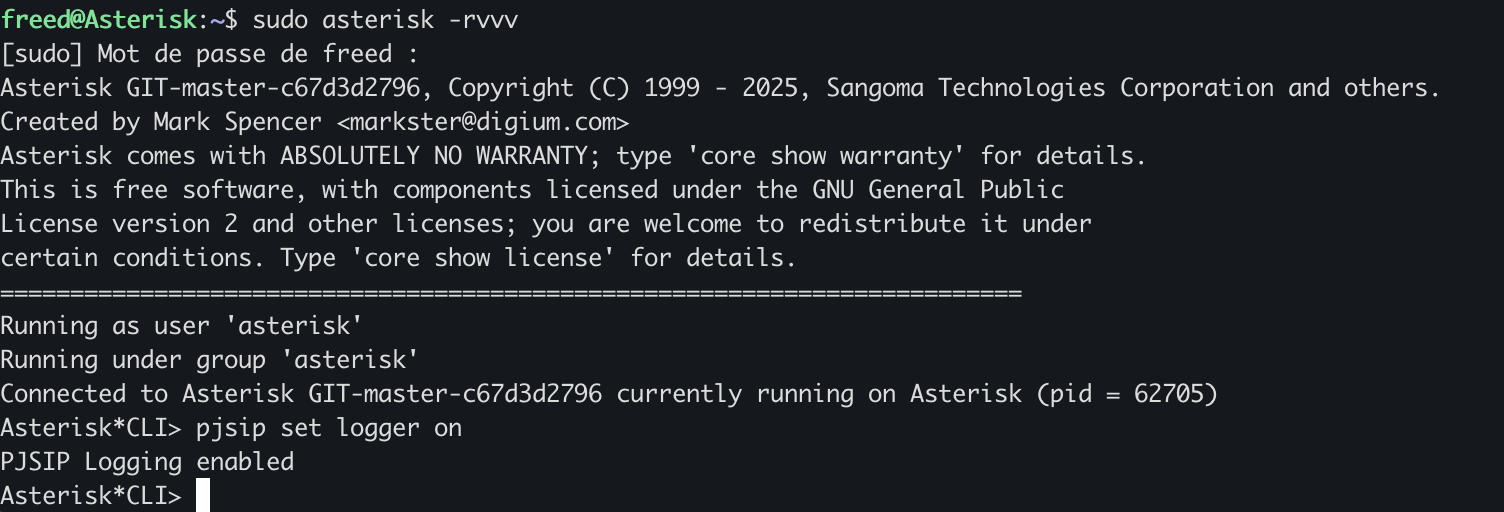
Task: Click the 'License version 2' text
Action: (118, 224)
